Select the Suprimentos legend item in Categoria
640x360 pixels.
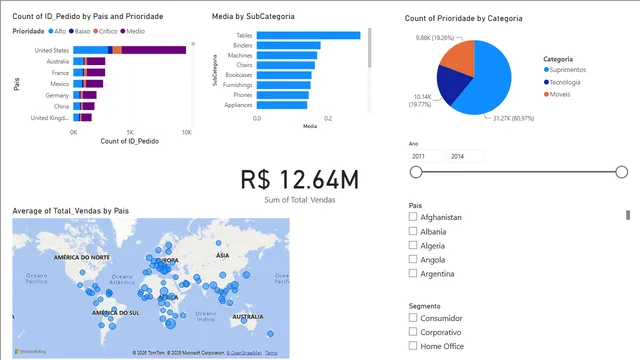(565, 70)
